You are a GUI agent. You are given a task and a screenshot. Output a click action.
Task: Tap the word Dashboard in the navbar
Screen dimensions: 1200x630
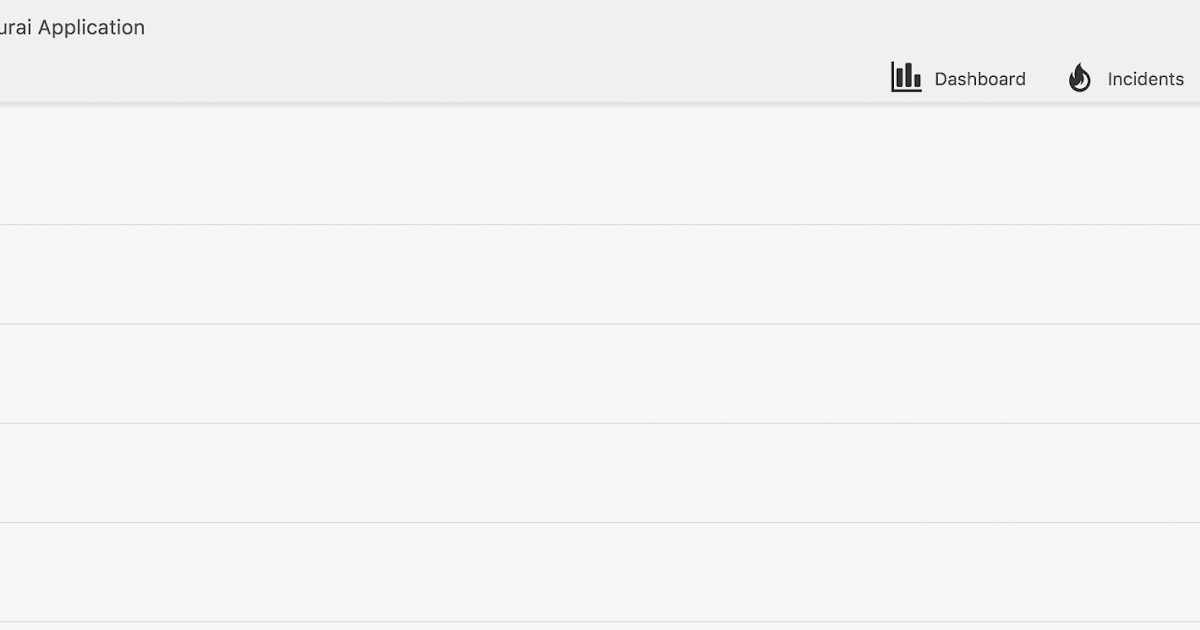point(980,79)
